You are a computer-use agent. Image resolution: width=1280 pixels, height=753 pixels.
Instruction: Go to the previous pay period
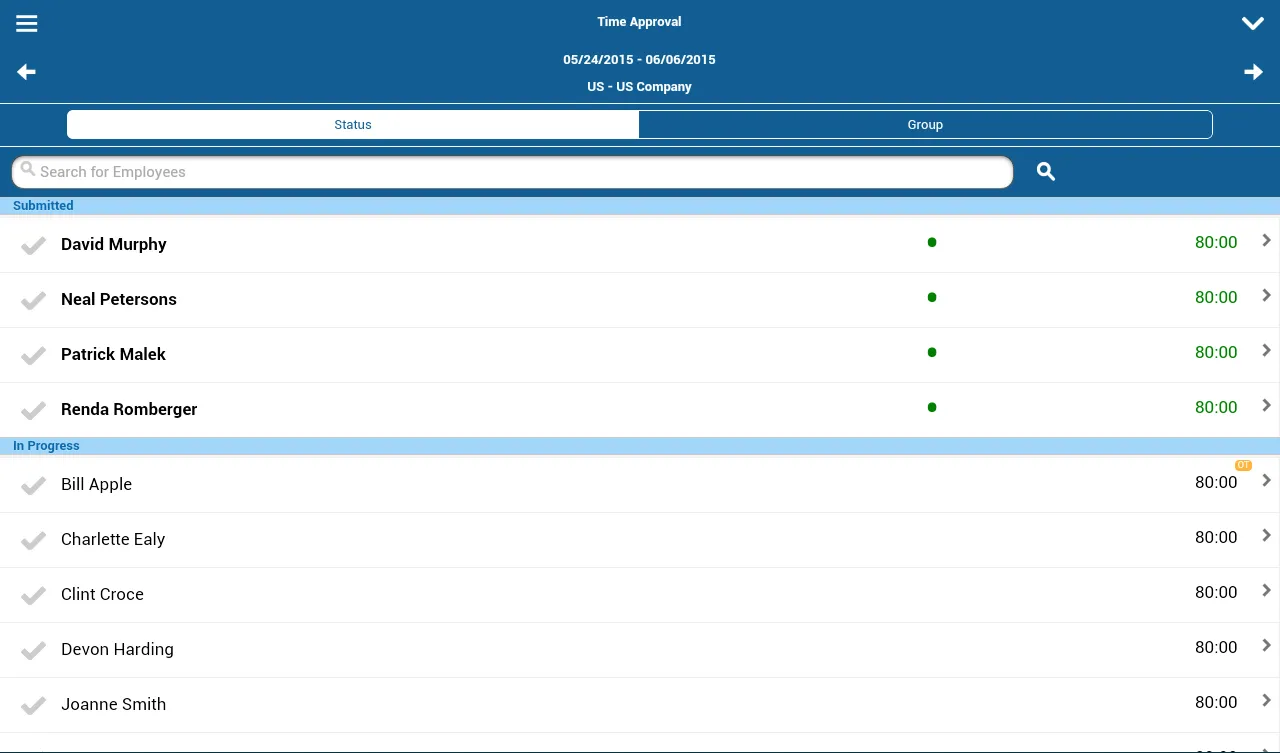coord(27,72)
